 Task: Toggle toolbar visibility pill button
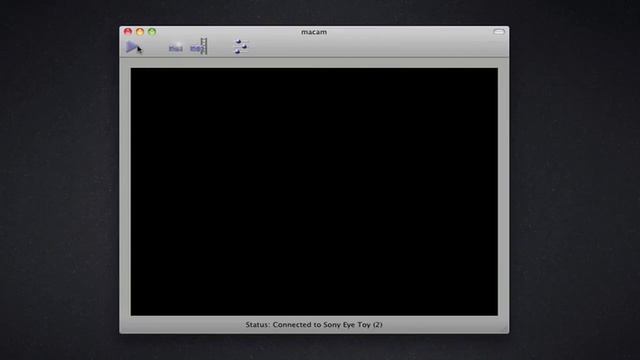[x=499, y=32]
